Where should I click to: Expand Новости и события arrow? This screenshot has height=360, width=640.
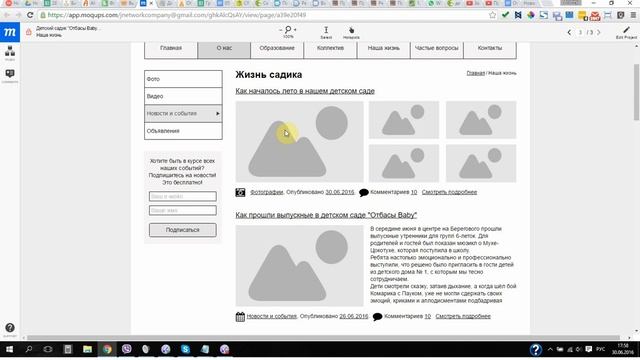click(218, 113)
